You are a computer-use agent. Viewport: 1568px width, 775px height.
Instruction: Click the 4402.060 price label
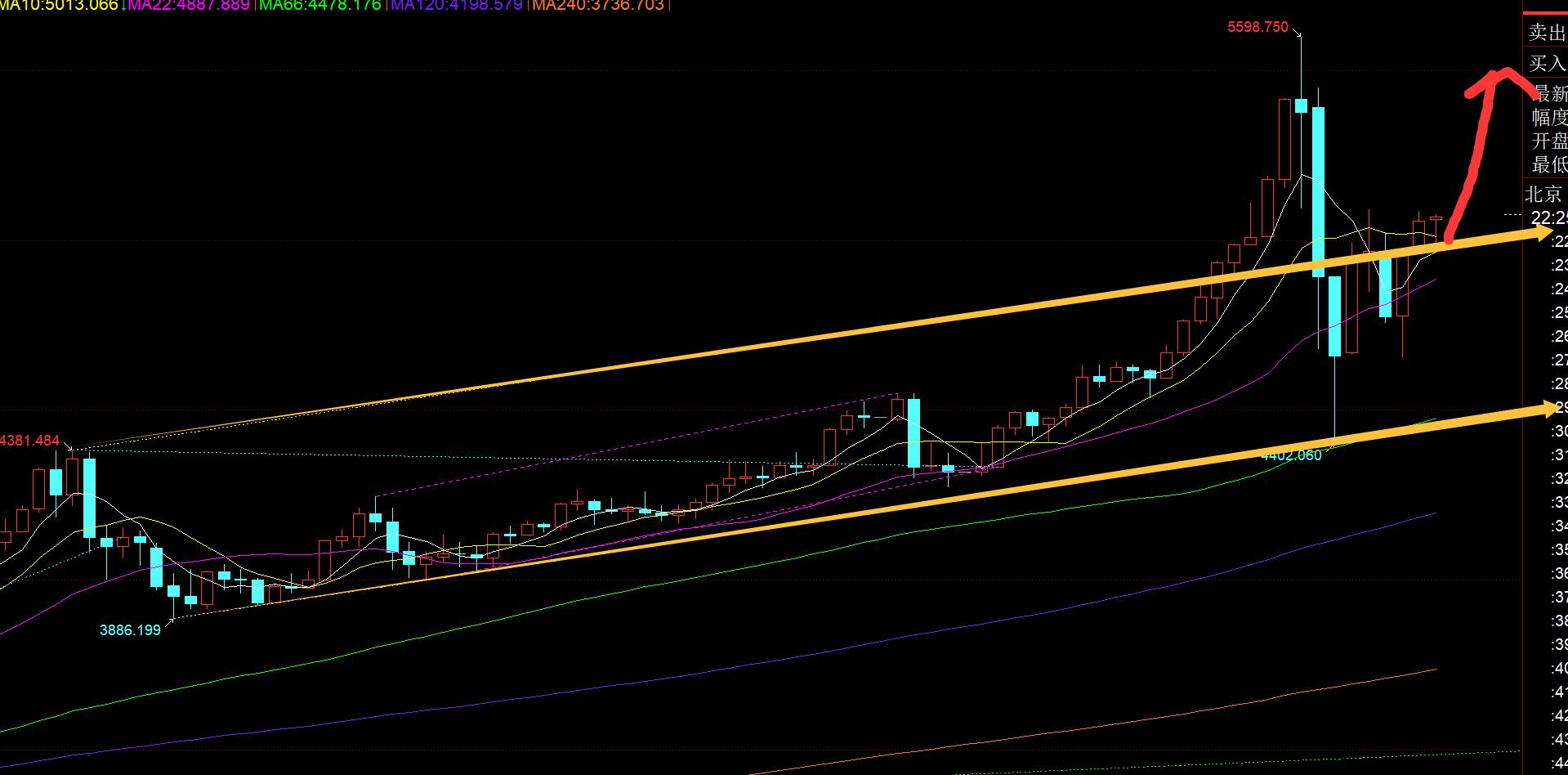[1291, 455]
